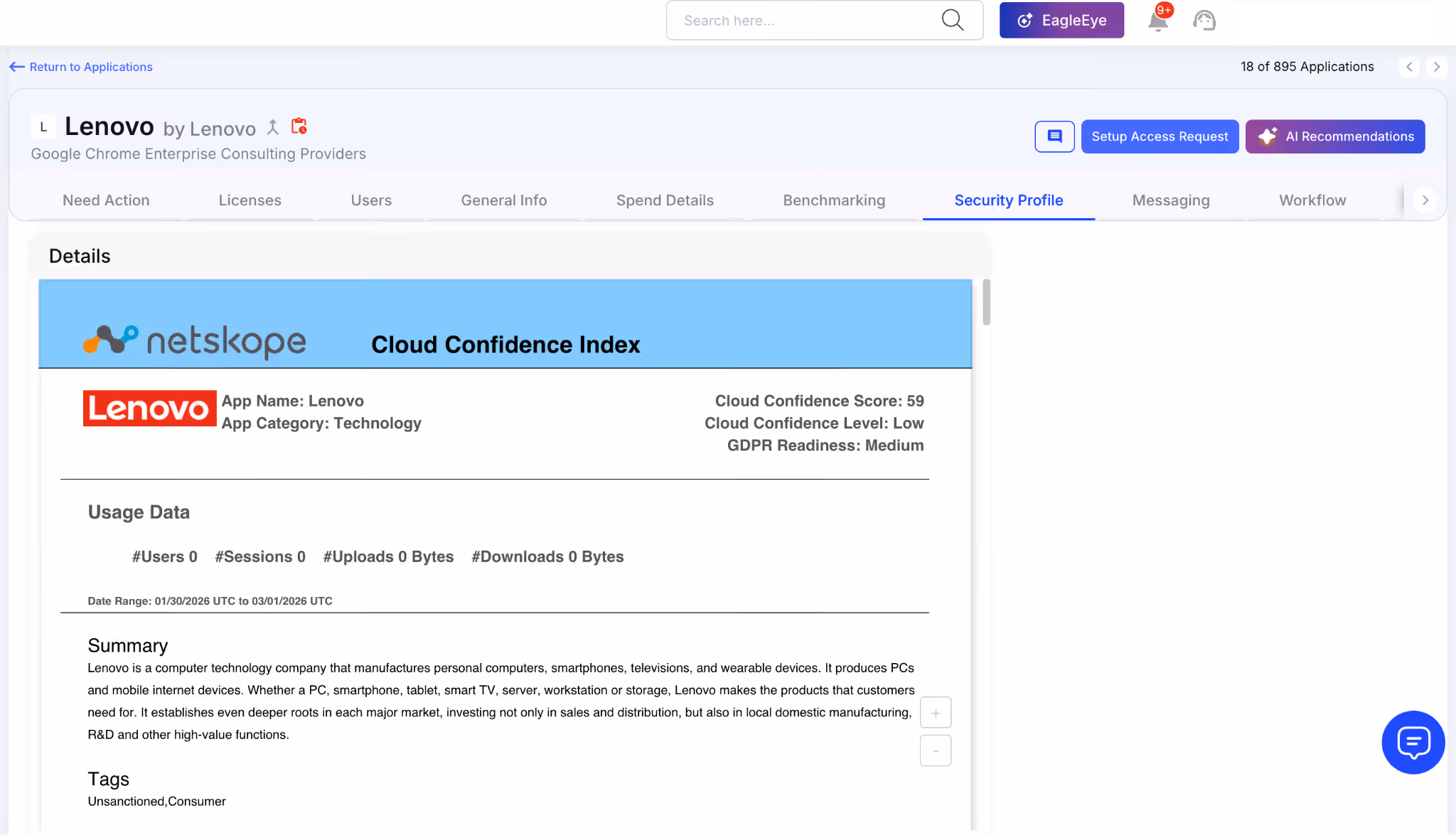Click 'App Category: Technology' text
The image size is (1456, 835).
tap(321, 424)
